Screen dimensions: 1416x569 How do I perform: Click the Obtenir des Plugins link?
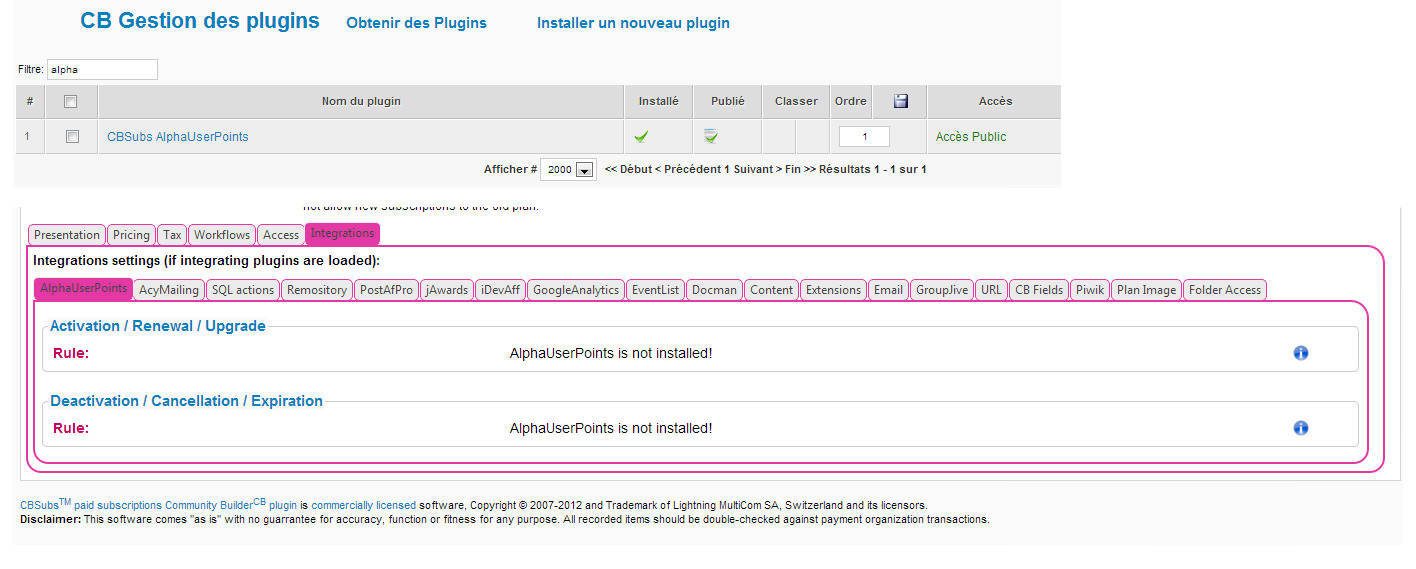(x=416, y=23)
